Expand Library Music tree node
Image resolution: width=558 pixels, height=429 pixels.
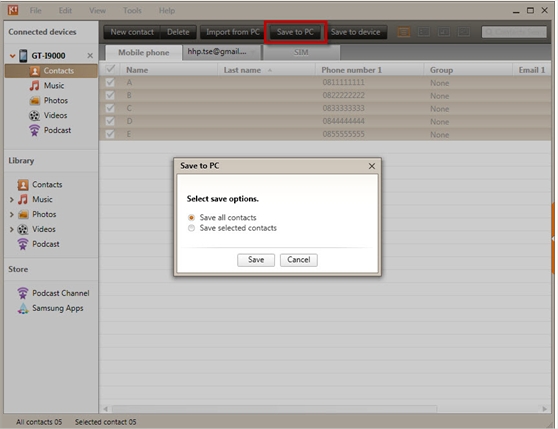tap(11, 200)
